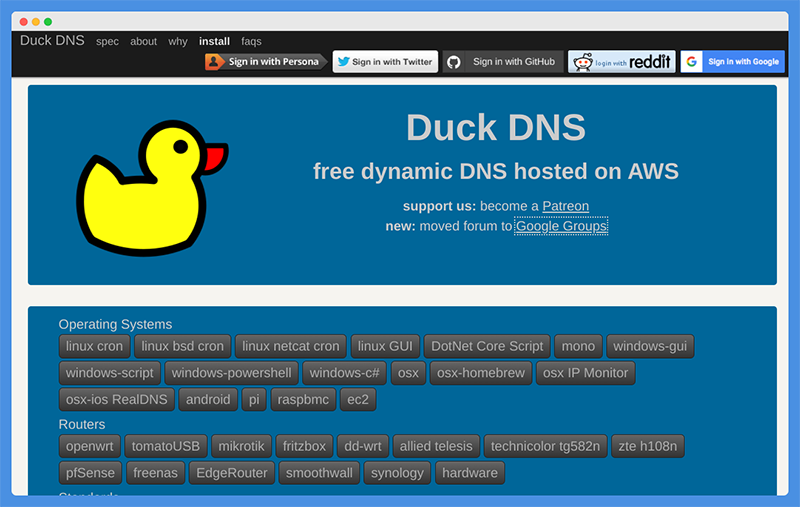
Task: Log in with reddit
Action: [x=621, y=62]
